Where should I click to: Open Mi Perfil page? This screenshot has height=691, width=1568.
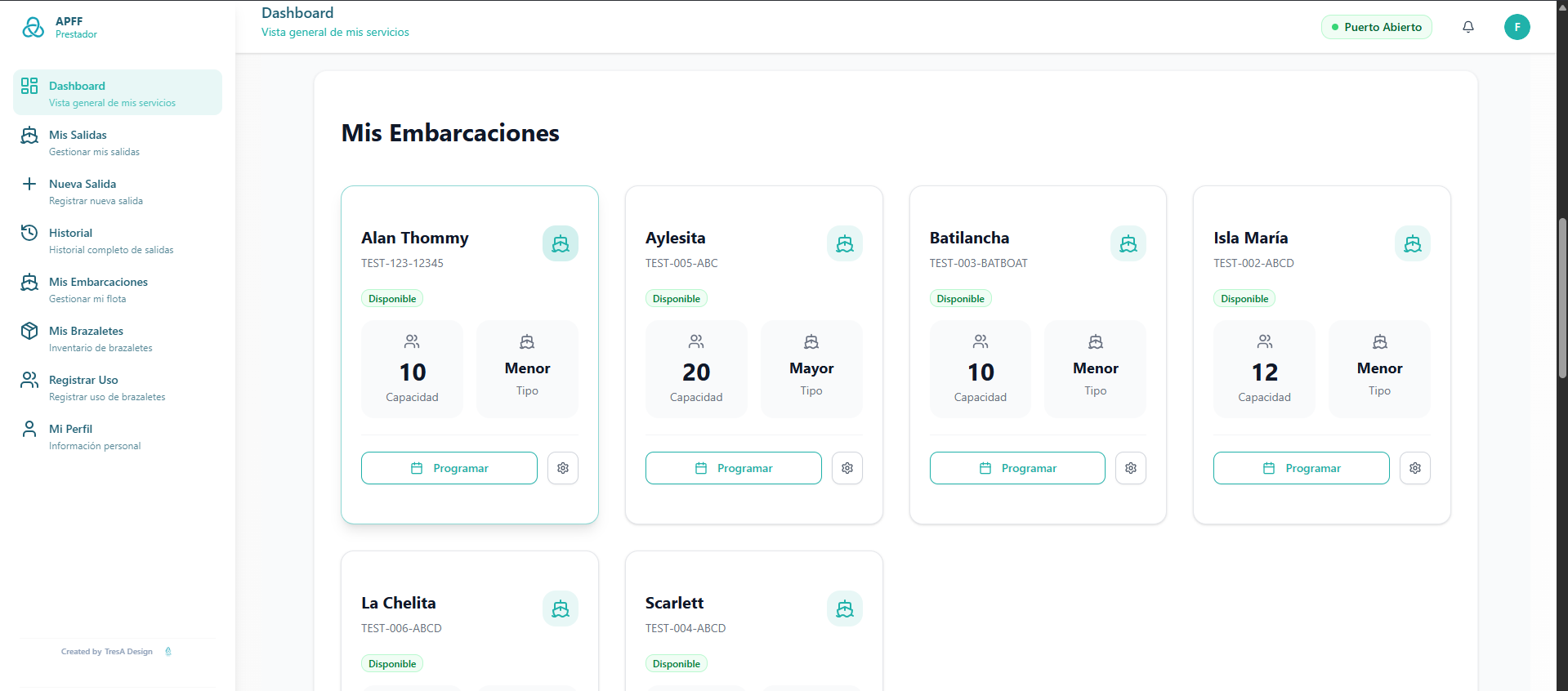pyautogui.click(x=118, y=435)
